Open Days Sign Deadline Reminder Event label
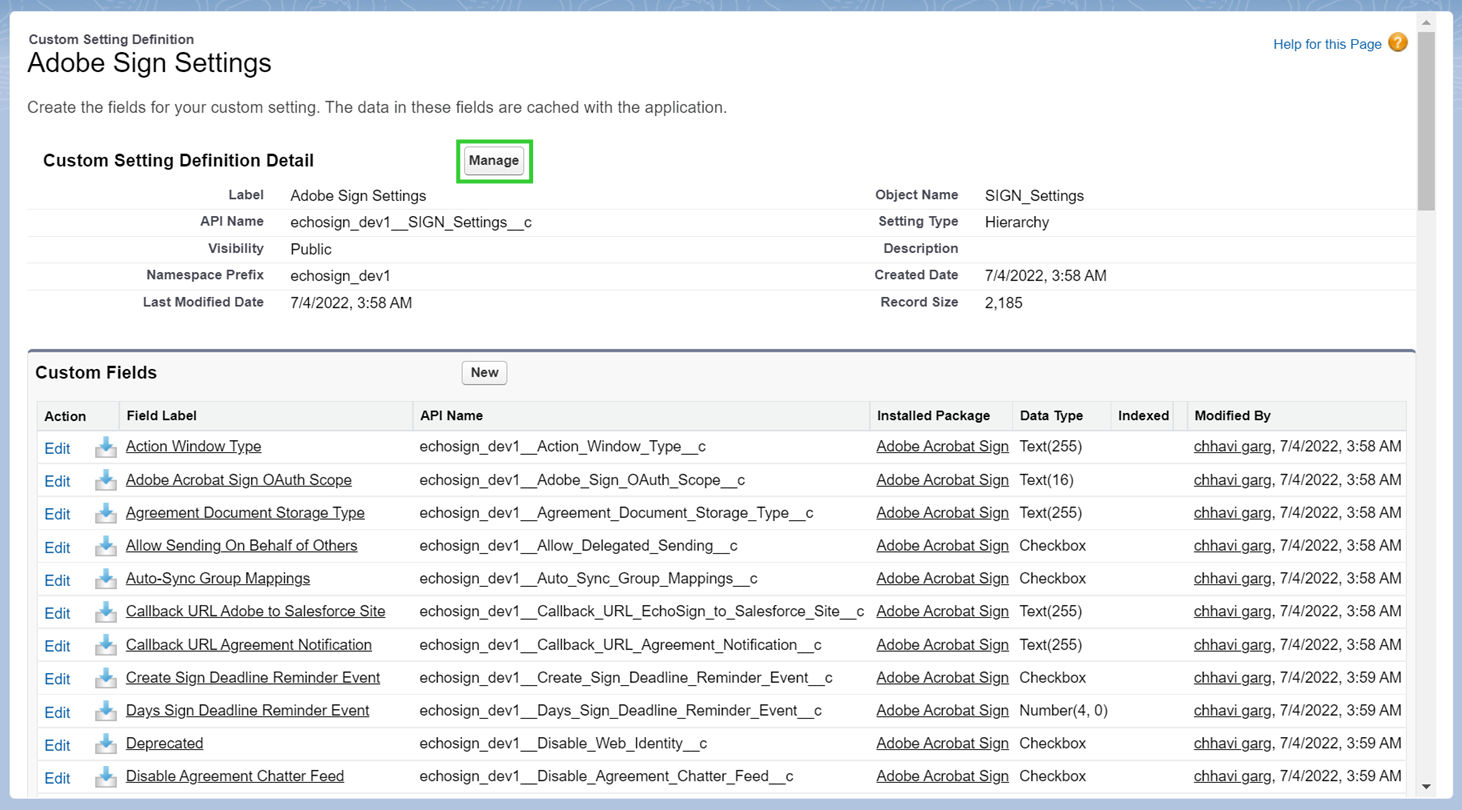Screen dimensions: 1462x810 [x=248, y=710]
